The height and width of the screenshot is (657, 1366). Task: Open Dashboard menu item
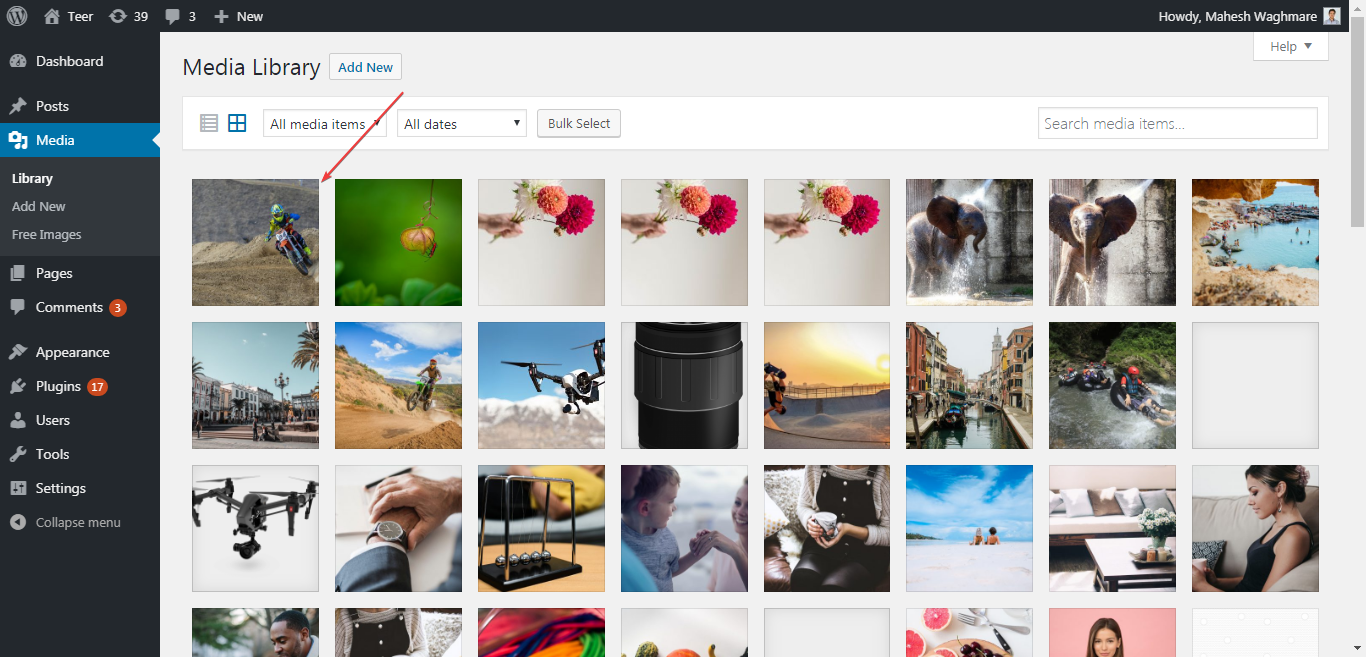[x=80, y=61]
